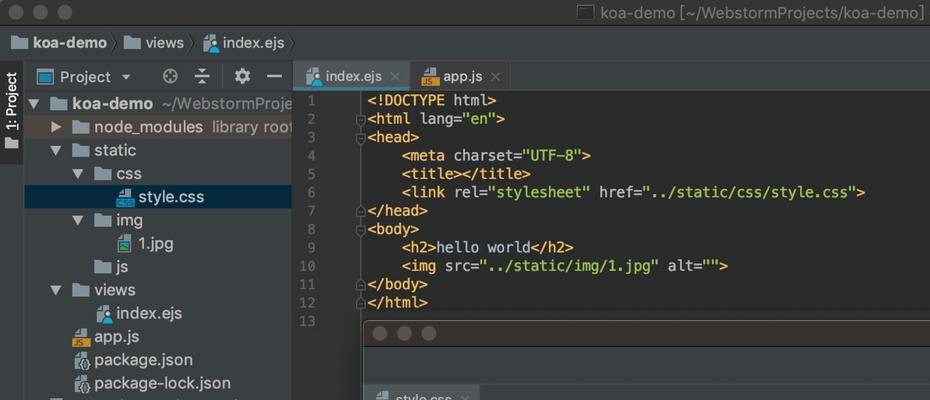Toggle fold marker on the html tag line
This screenshot has height=400, width=930.
(359, 119)
